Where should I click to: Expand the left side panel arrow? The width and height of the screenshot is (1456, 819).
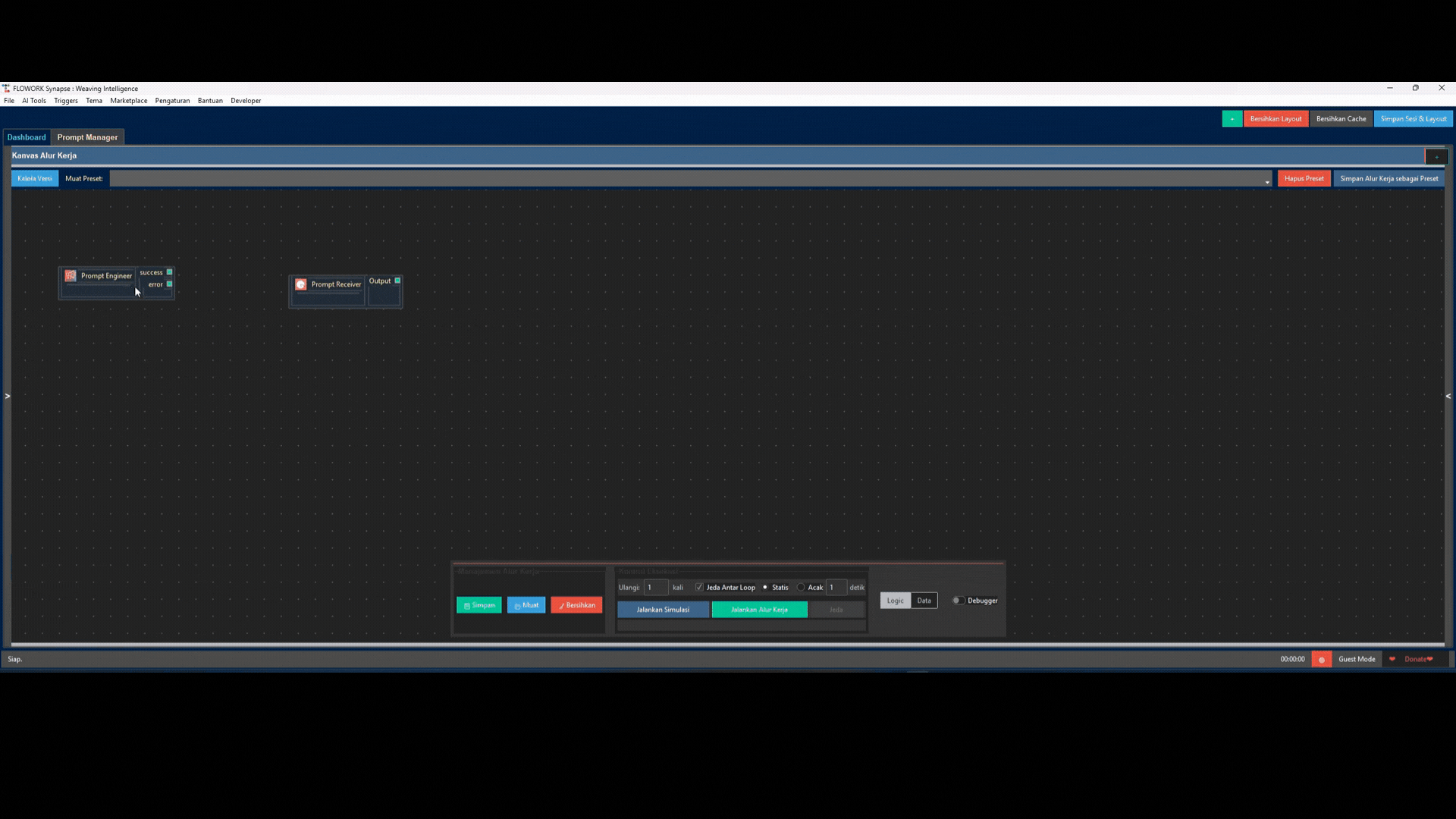coord(8,396)
